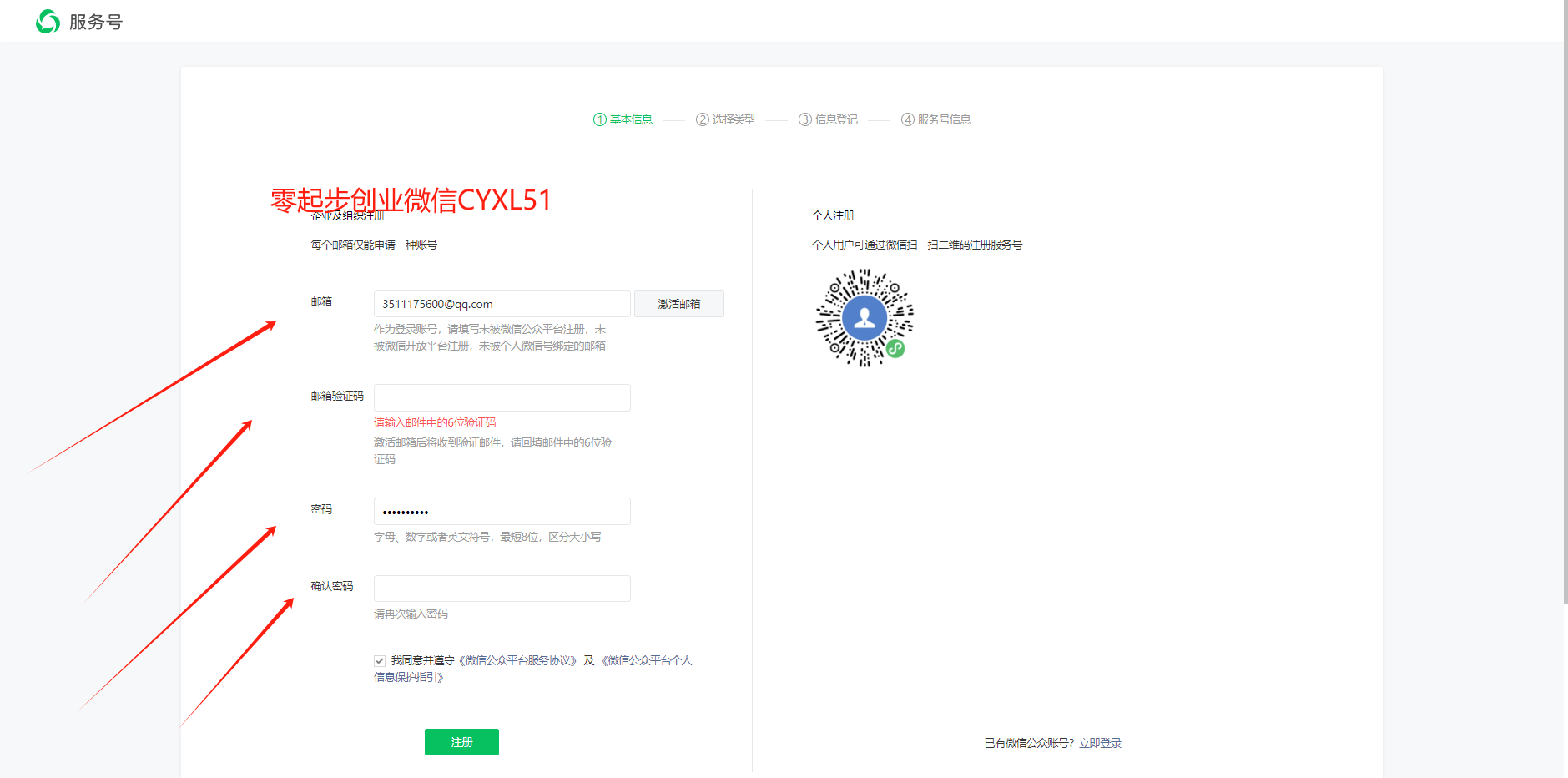Select step 2 选择类型 in progress bar
This screenshot has height=778, width=1568.
[725, 119]
